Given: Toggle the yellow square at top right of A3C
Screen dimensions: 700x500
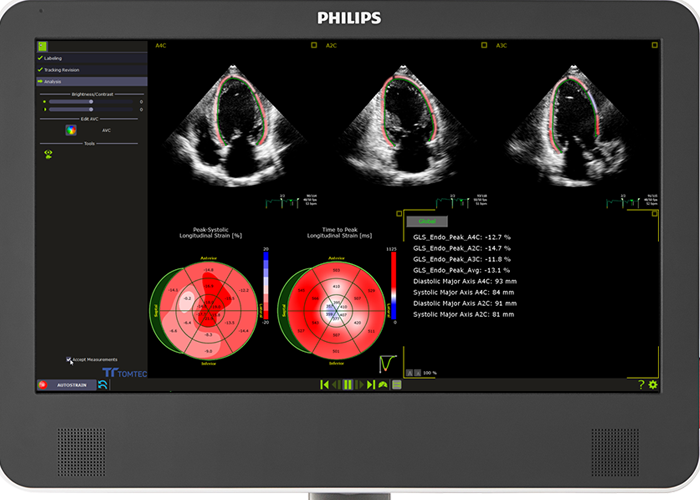Looking at the screenshot, I should [x=652, y=46].
